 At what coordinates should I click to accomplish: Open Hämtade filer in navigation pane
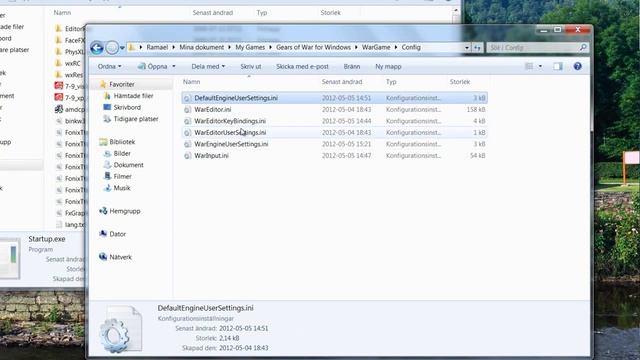(x=133, y=96)
